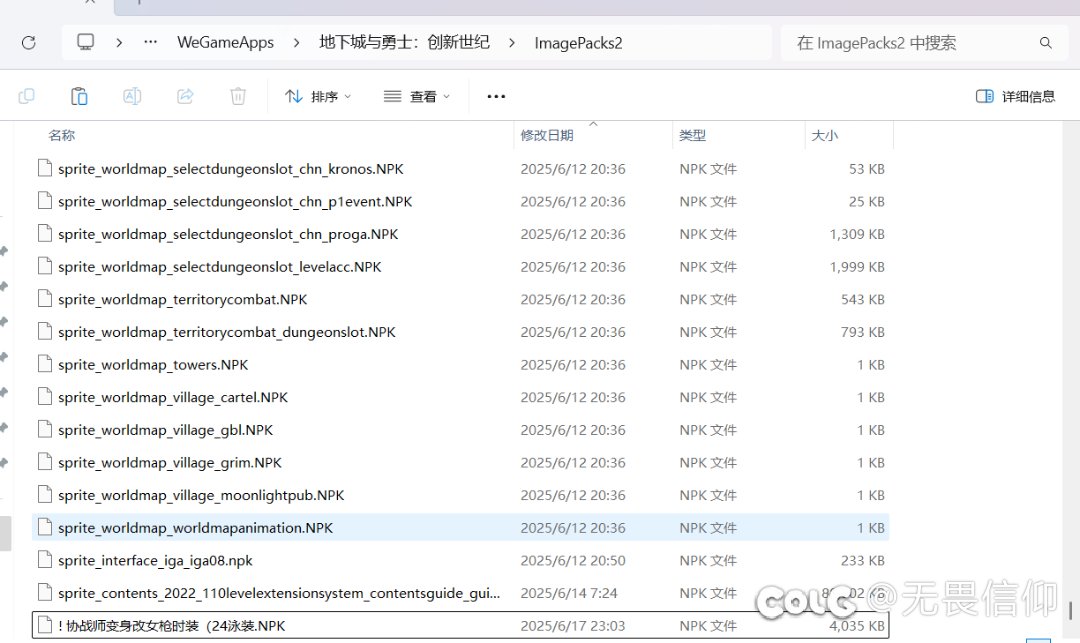Click file icon of kronos.NPK row
The width and height of the screenshot is (1080, 643).
pyautogui.click(x=45, y=168)
